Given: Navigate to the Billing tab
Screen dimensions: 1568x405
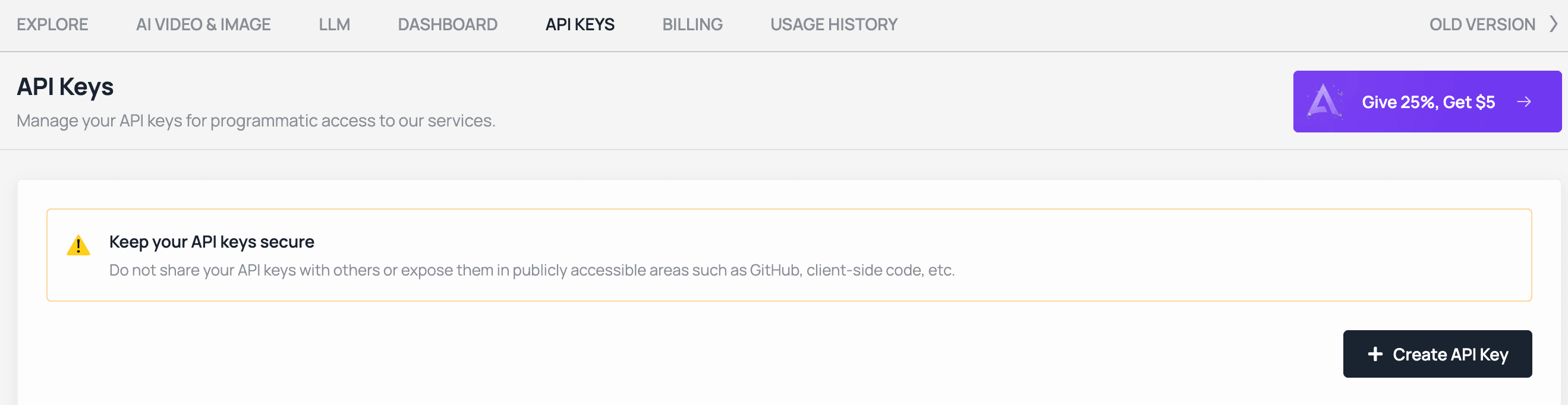Looking at the screenshot, I should [x=692, y=24].
